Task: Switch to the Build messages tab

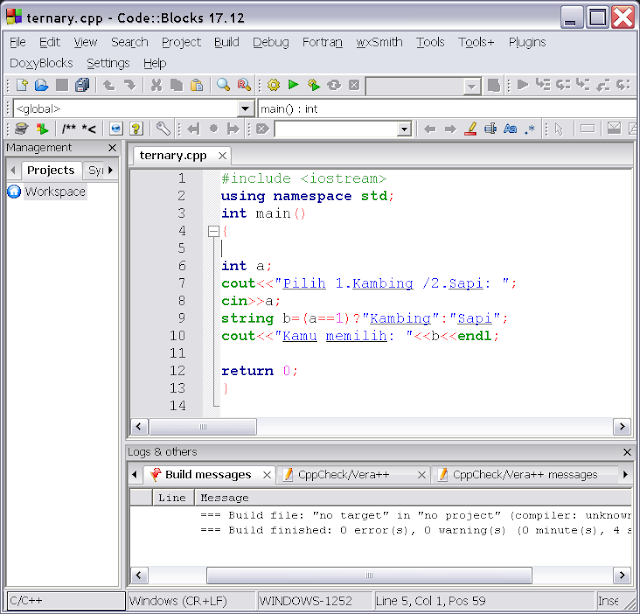Action: pos(208,474)
